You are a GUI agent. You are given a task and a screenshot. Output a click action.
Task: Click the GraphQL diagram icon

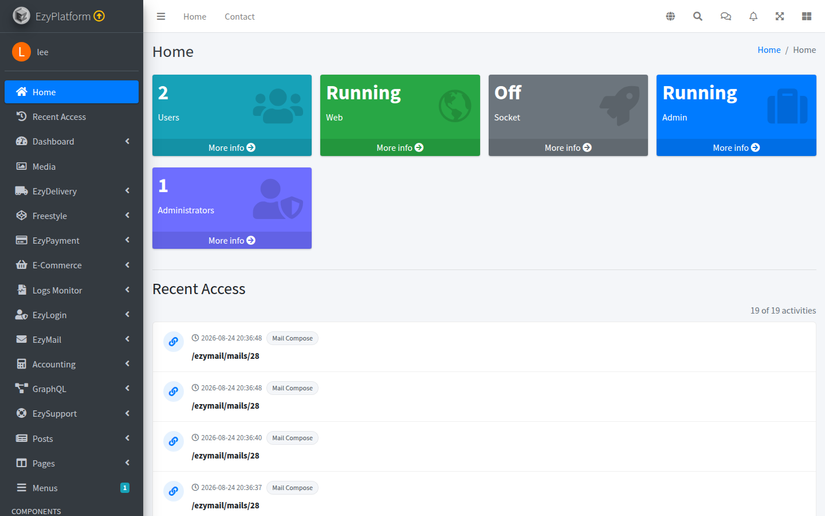21,388
